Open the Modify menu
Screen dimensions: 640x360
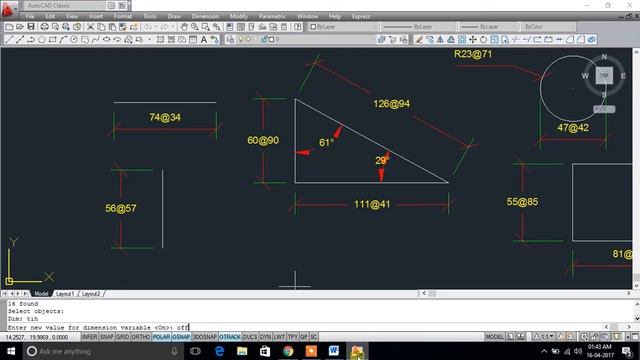pos(238,16)
